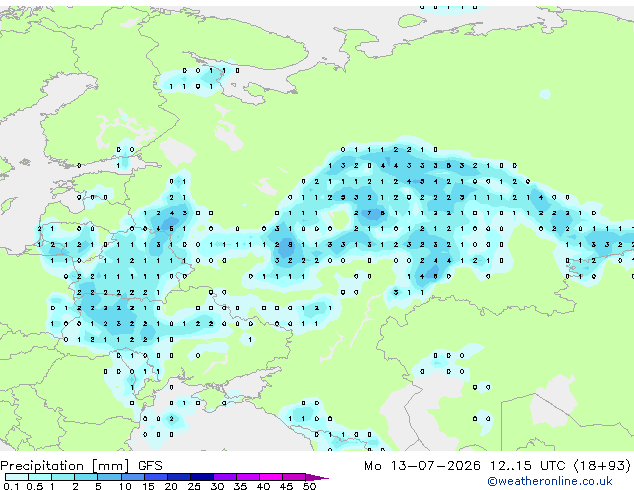634x490 pixels.
Task: Click the "Precipitation [mm] GFS" title text
Action: 81,466
